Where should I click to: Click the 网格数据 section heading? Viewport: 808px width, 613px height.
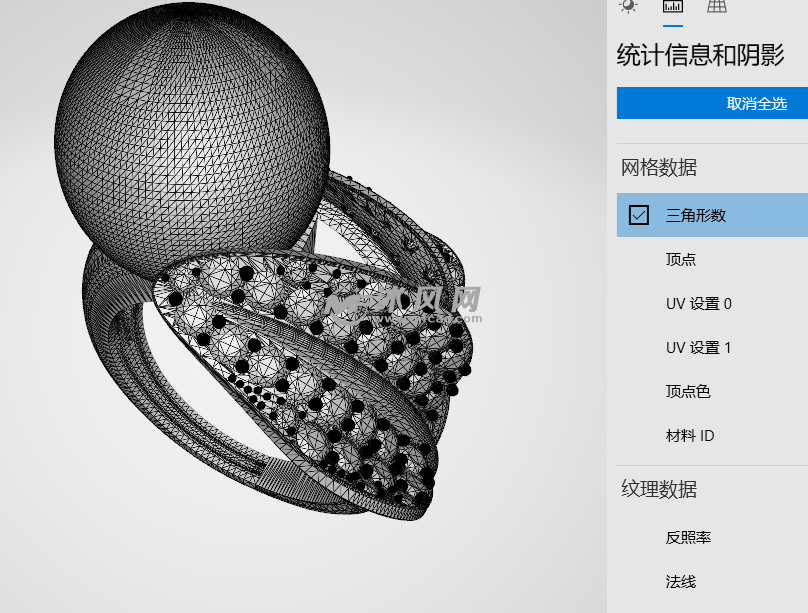[x=659, y=167]
